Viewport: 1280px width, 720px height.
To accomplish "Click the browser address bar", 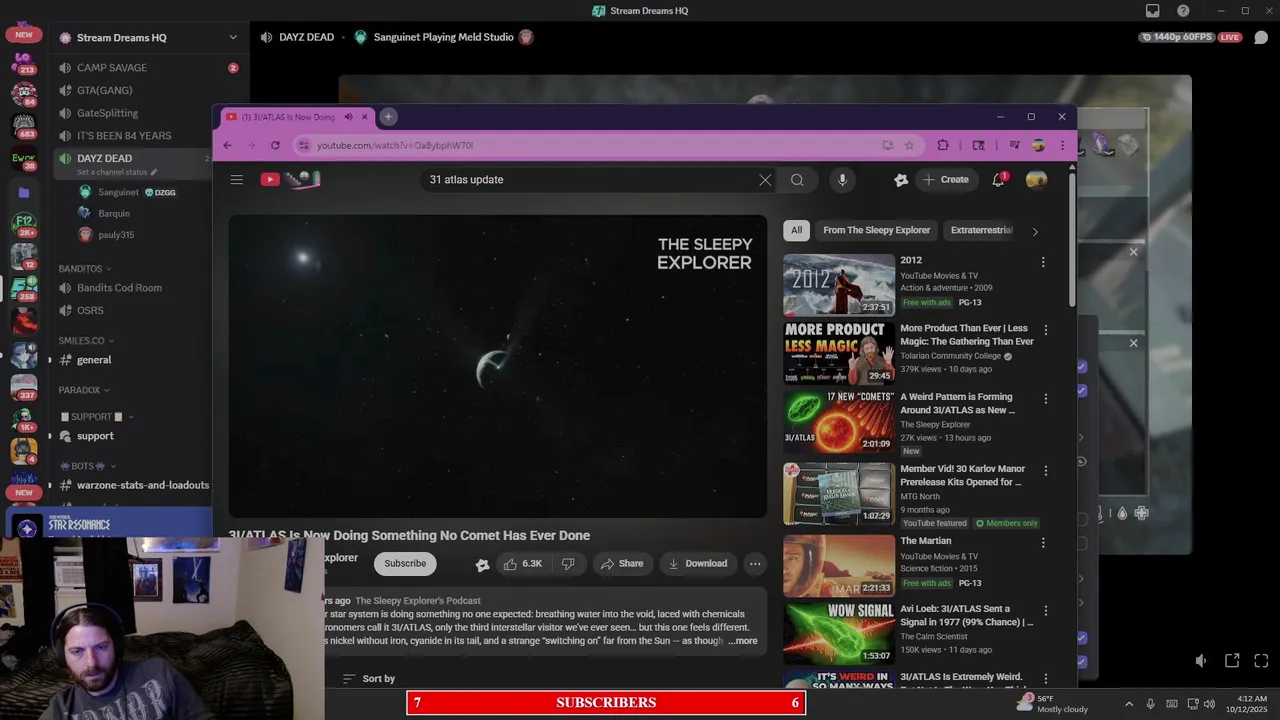I will click(588, 145).
